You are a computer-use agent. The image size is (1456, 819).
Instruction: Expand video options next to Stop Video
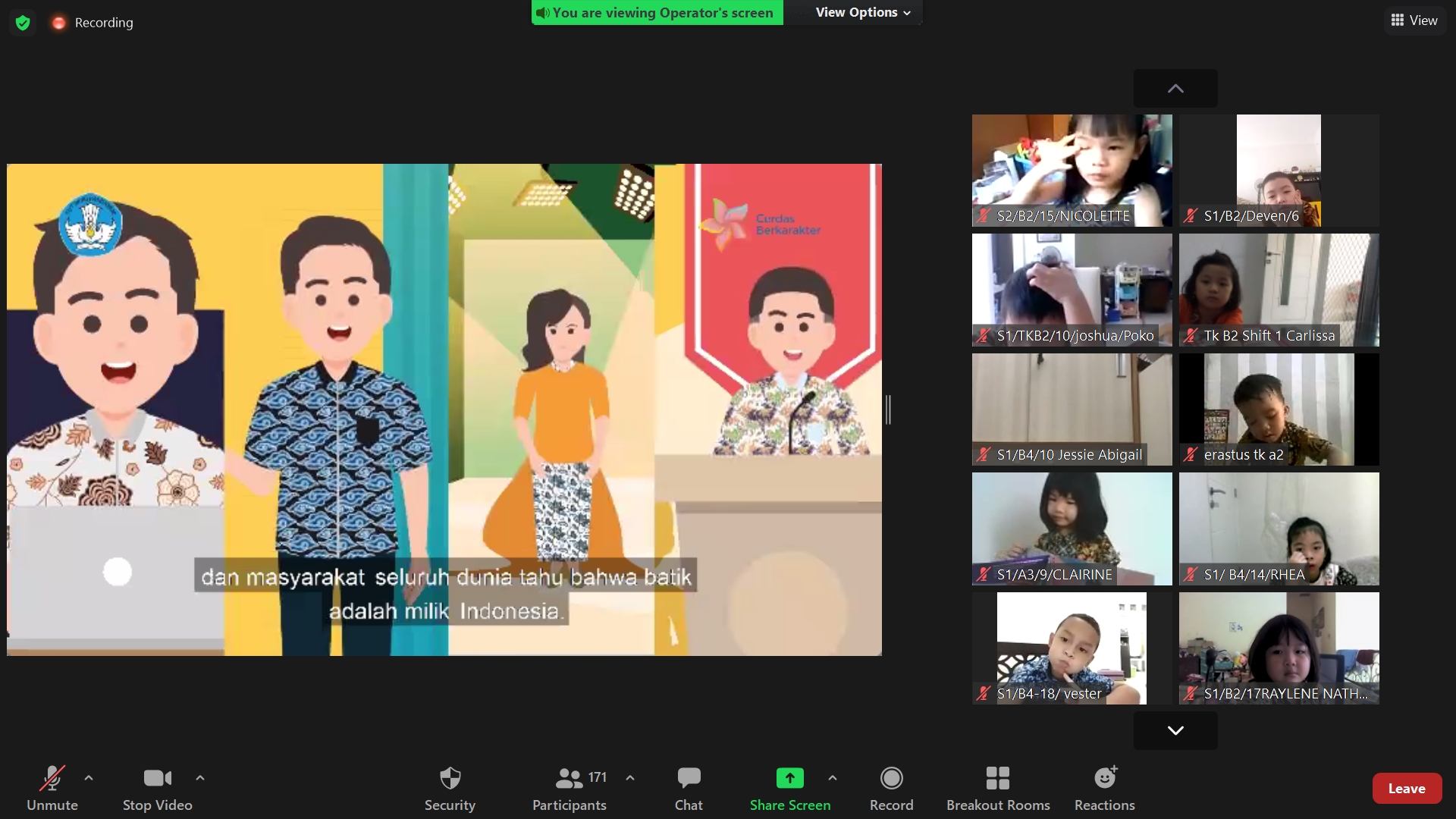click(200, 778)
